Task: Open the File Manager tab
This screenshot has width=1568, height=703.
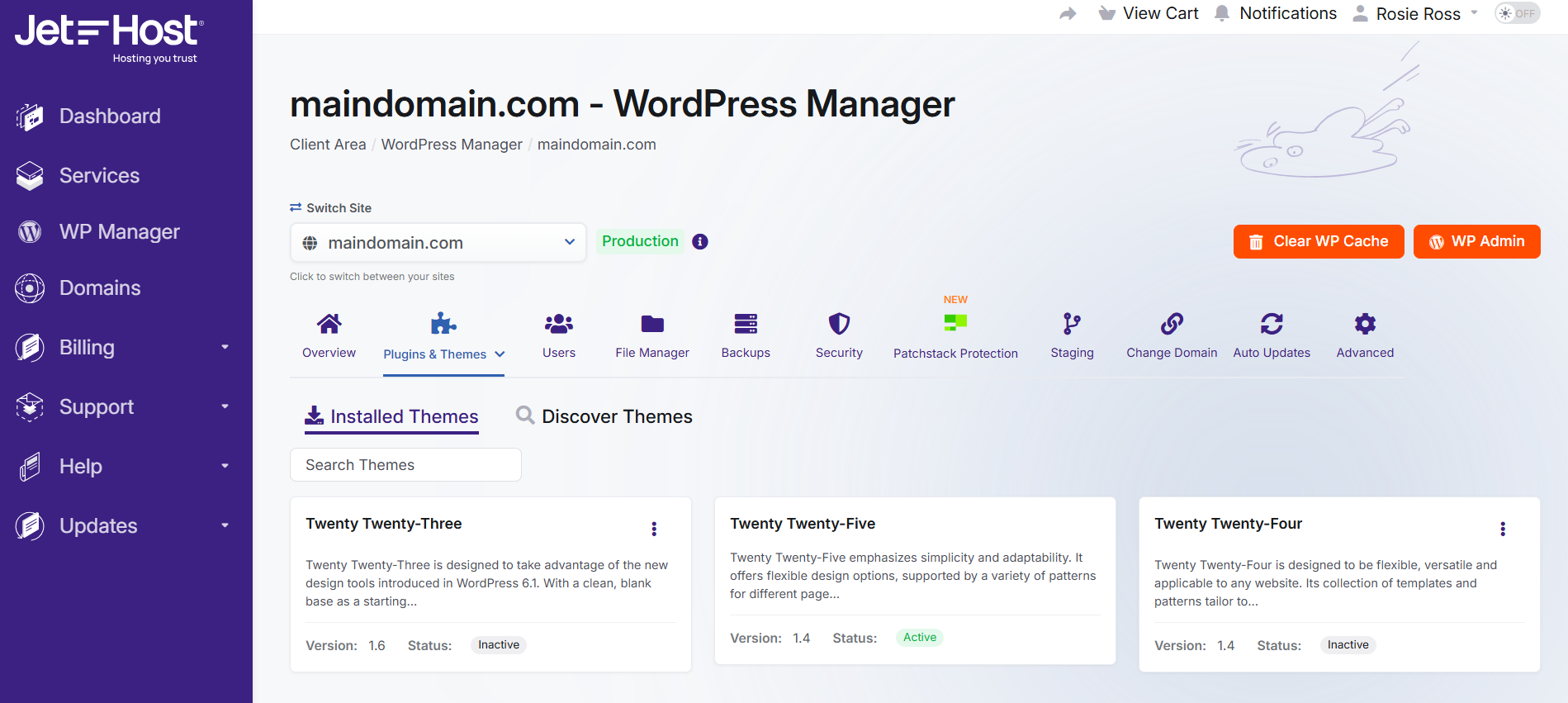Action: pyautogui.click(x=652, y=336)
